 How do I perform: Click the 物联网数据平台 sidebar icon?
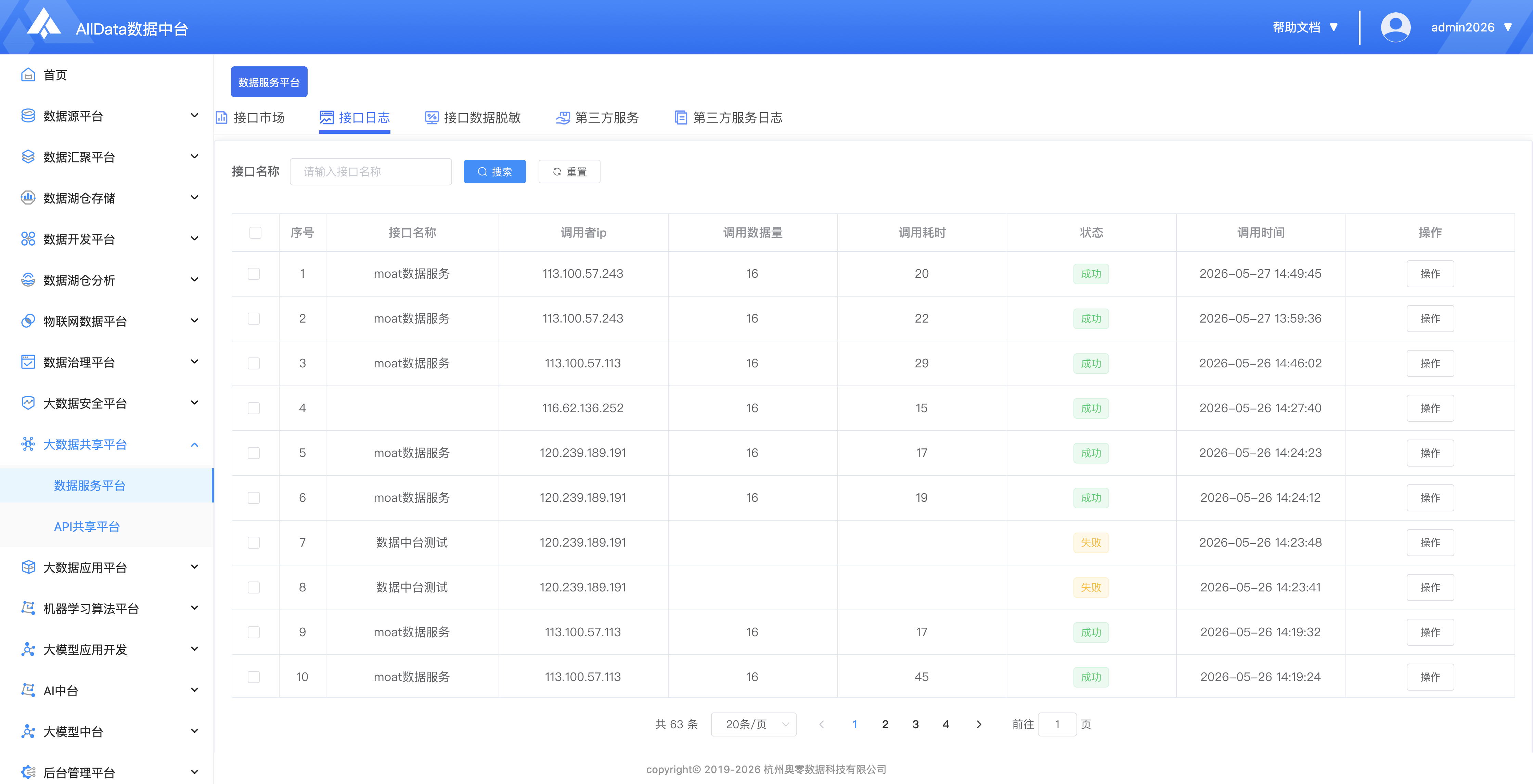click(x=28, y=321)
